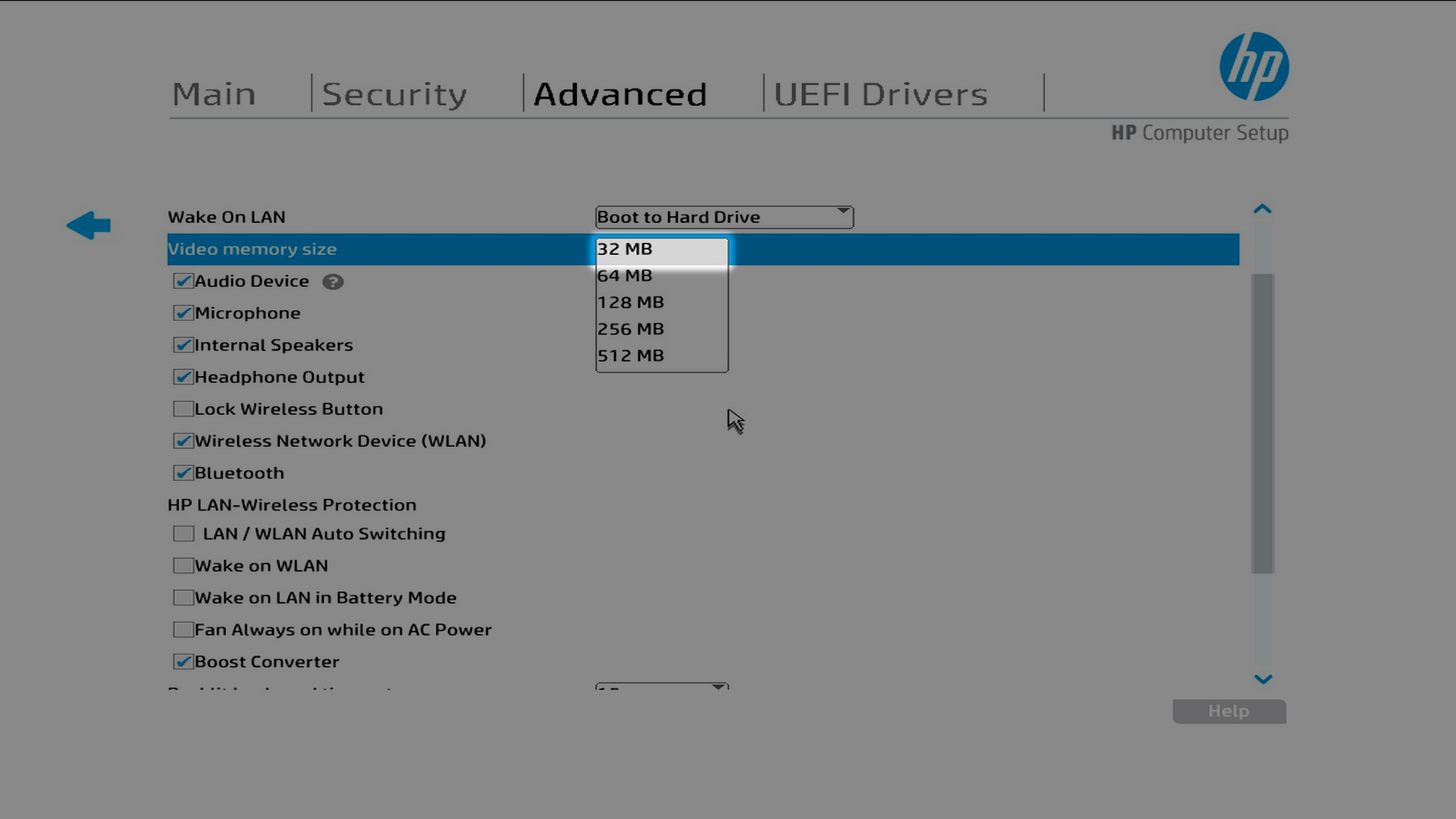Click the Help button
Image resolution: width=1456 pixels, height=819 pixels.
1228,711
